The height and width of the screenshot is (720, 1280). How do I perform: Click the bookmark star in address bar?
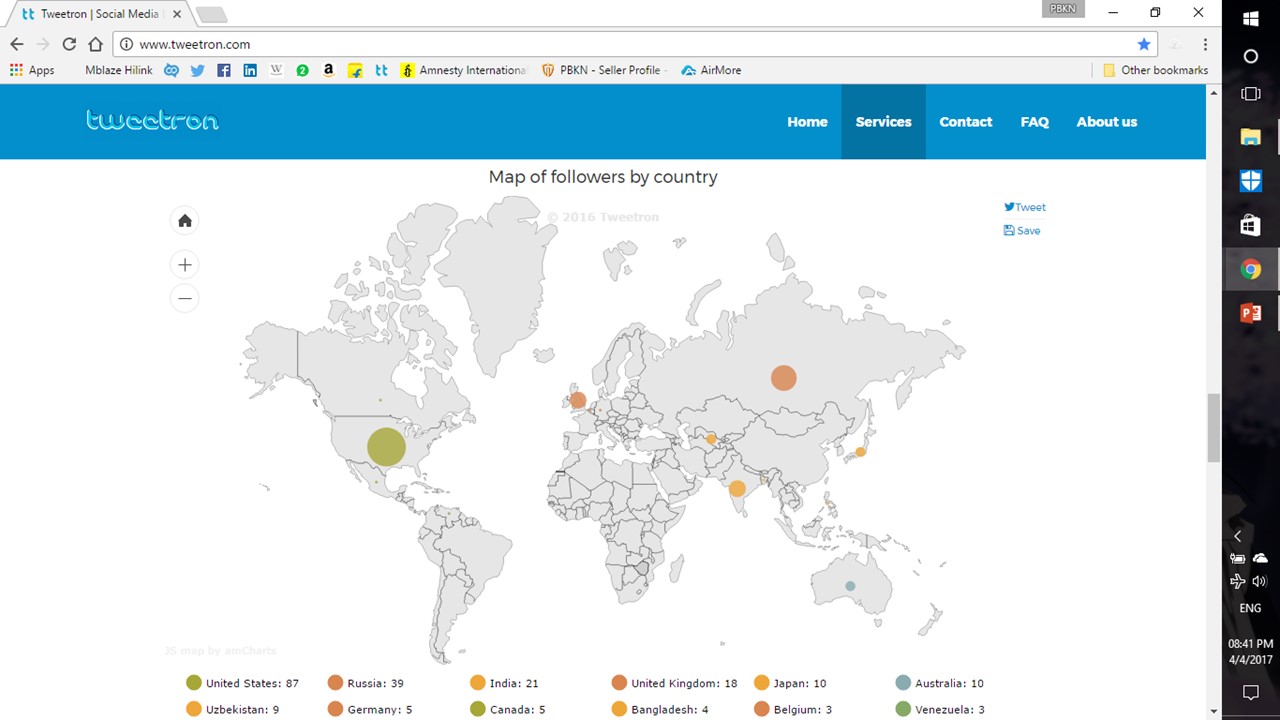1144,44
